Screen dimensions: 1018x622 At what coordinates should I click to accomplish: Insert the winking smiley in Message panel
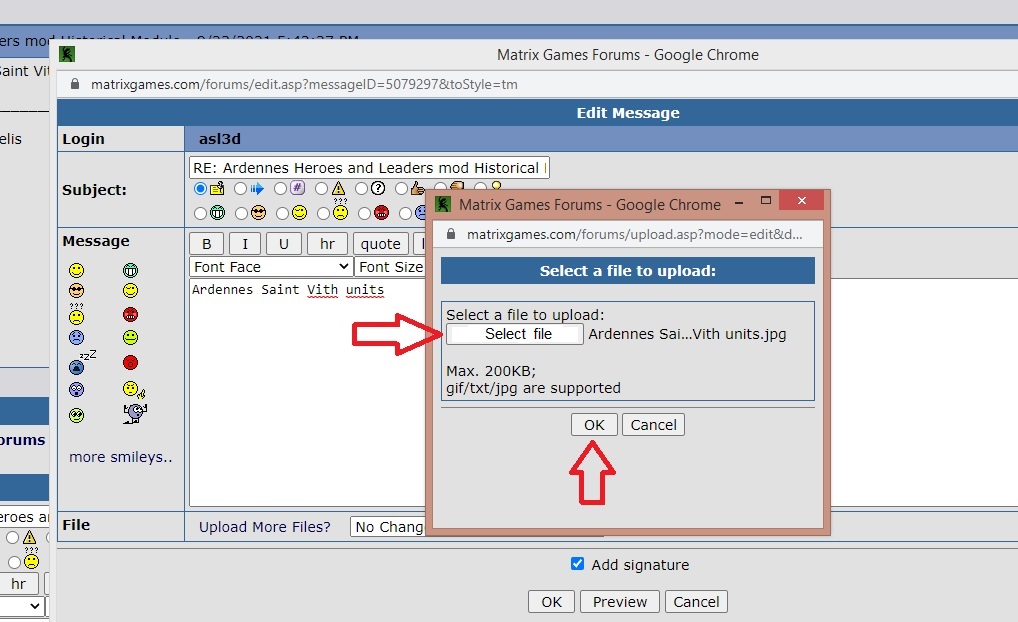130,290
